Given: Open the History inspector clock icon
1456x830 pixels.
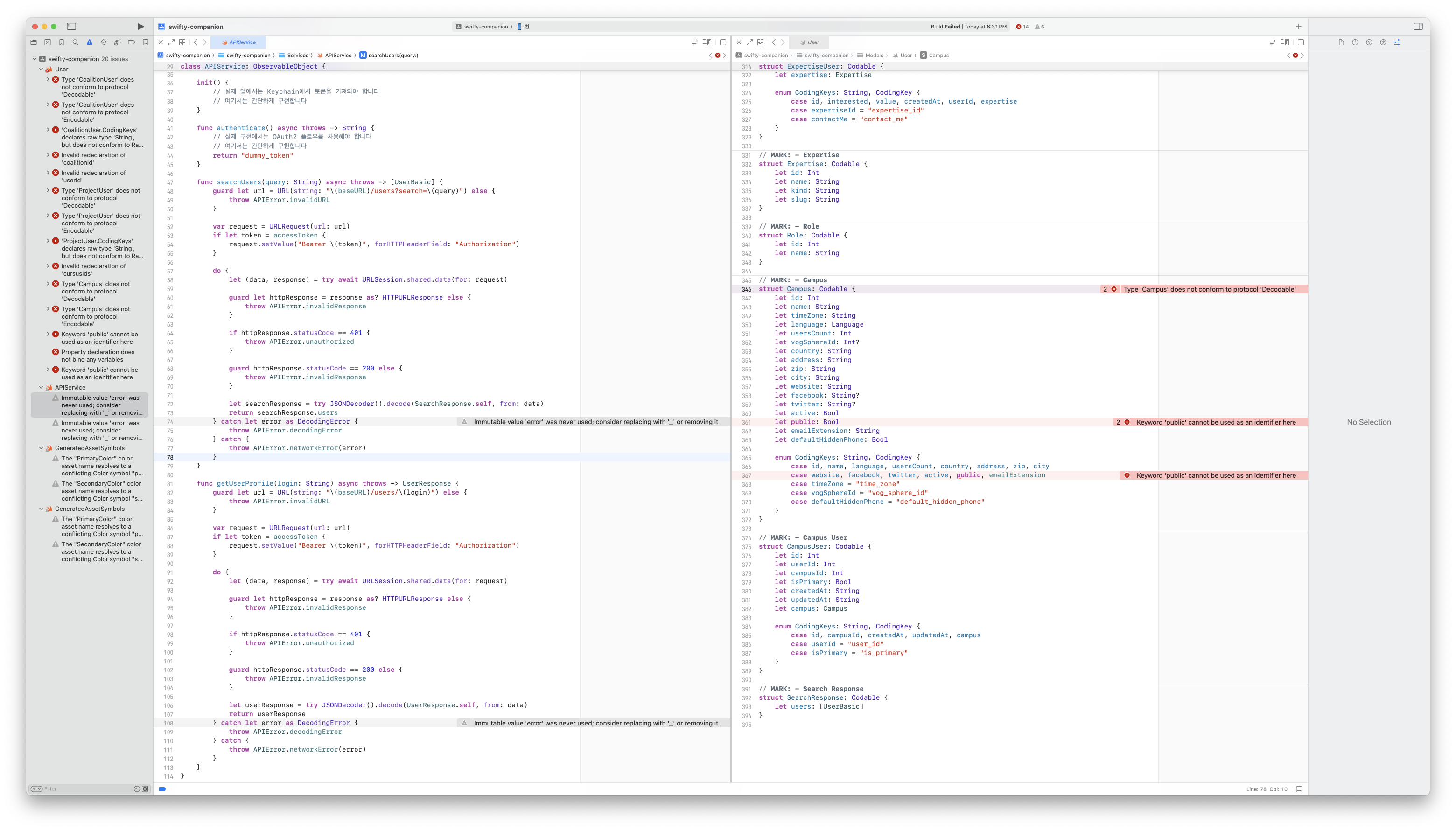Looking at the screenshot, I should tap(1355, 42).
